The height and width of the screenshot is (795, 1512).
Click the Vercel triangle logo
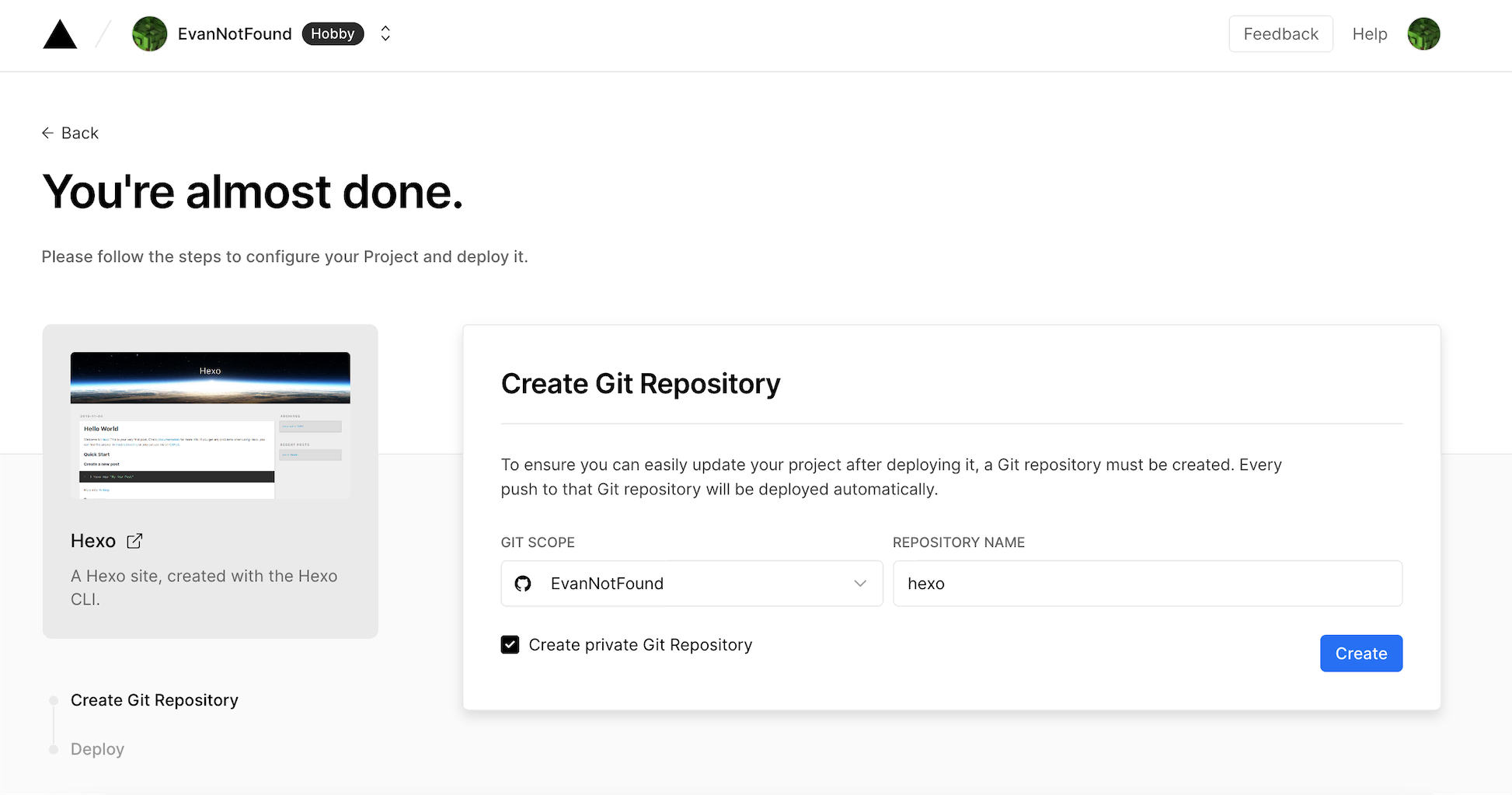click(60, 34)
